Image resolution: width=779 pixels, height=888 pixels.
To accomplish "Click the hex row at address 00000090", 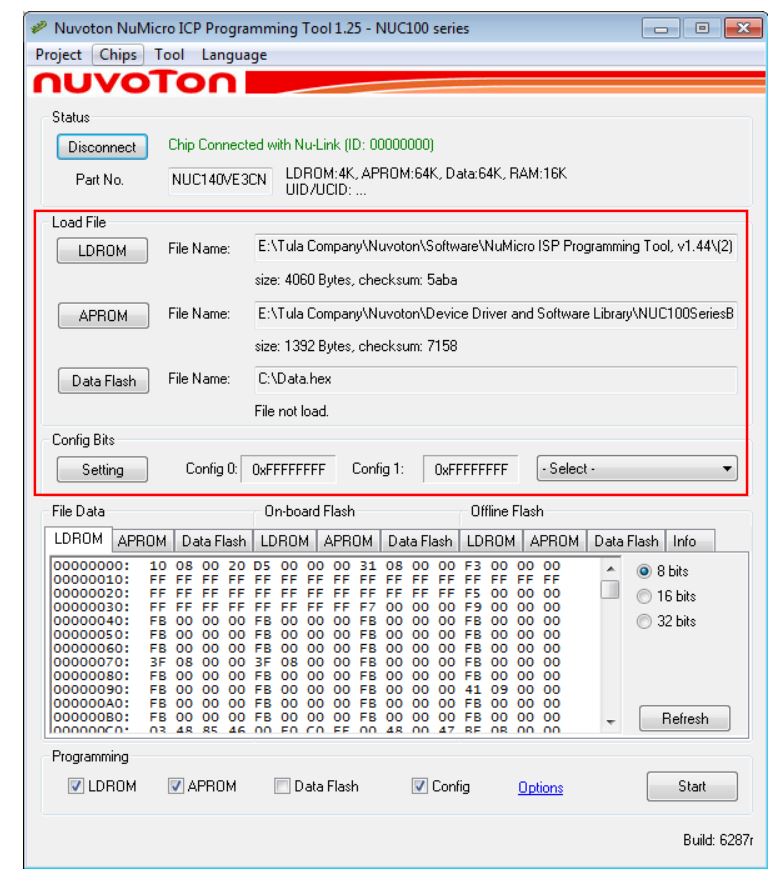I will [x=306, y=689].
